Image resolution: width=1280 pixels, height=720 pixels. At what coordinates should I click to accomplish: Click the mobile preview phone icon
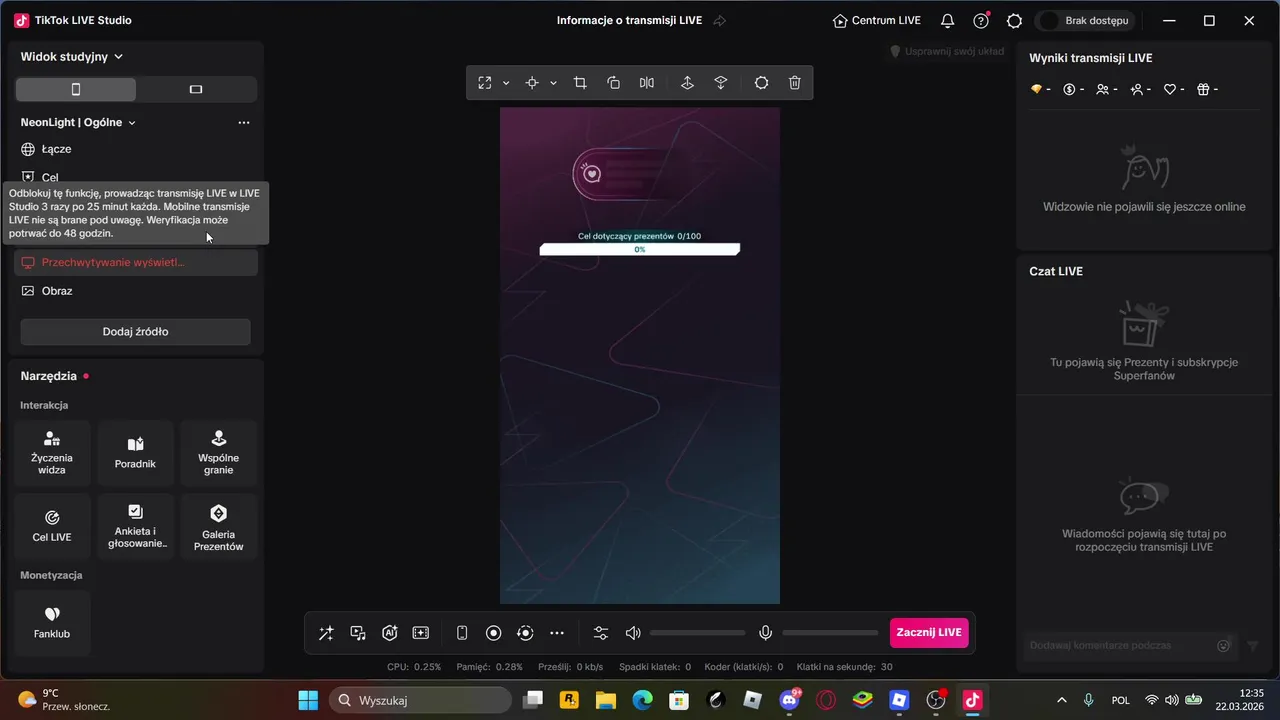[462, 633]
